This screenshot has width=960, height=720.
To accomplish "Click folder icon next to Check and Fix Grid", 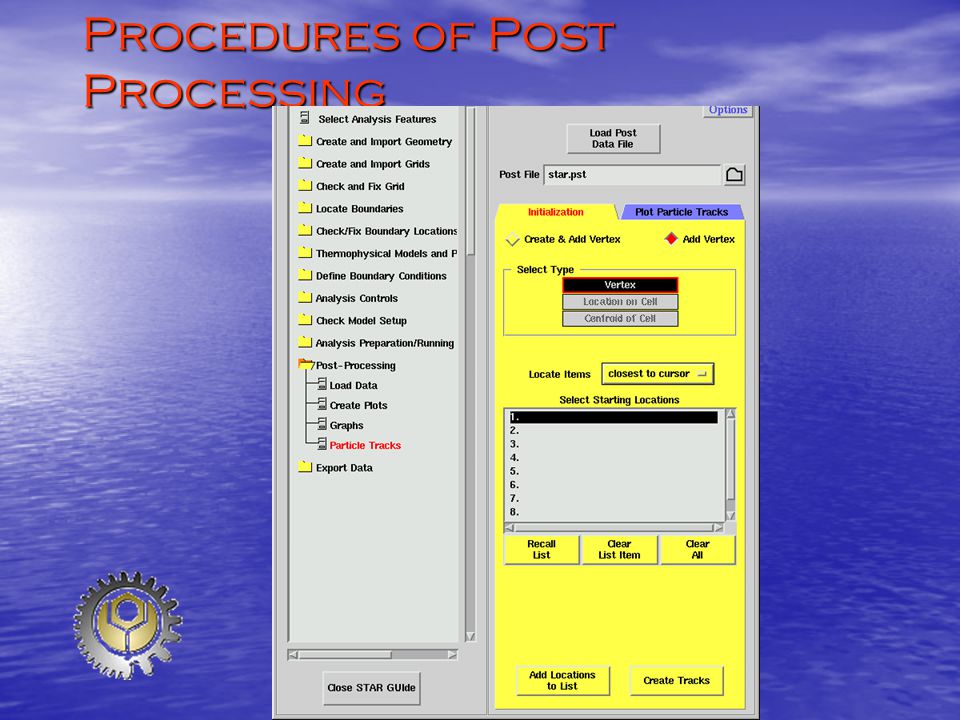I will [x=305, y=186].
